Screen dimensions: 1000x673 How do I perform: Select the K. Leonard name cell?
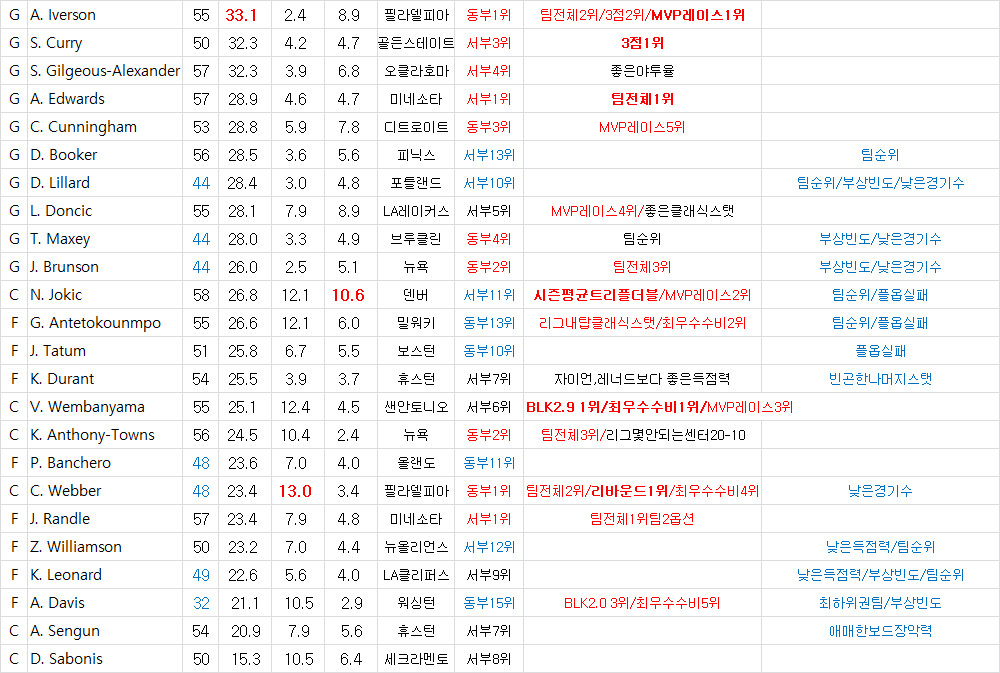click(x=105, y=576)
